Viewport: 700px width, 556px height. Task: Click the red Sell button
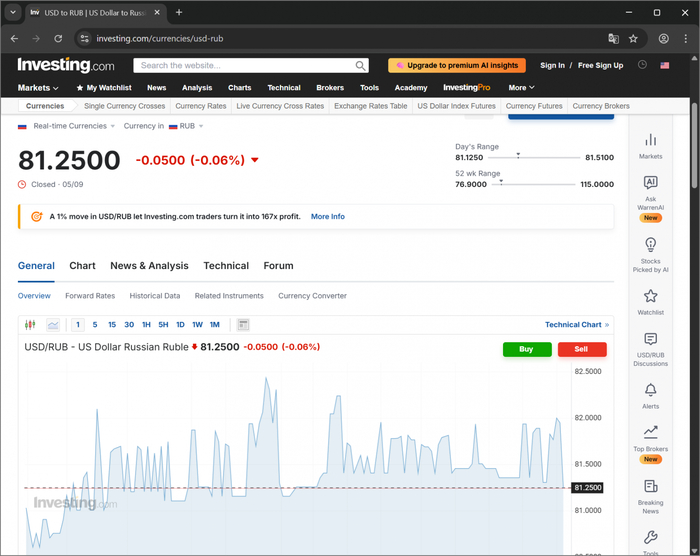pyautogui.click(x=582, y=349)
